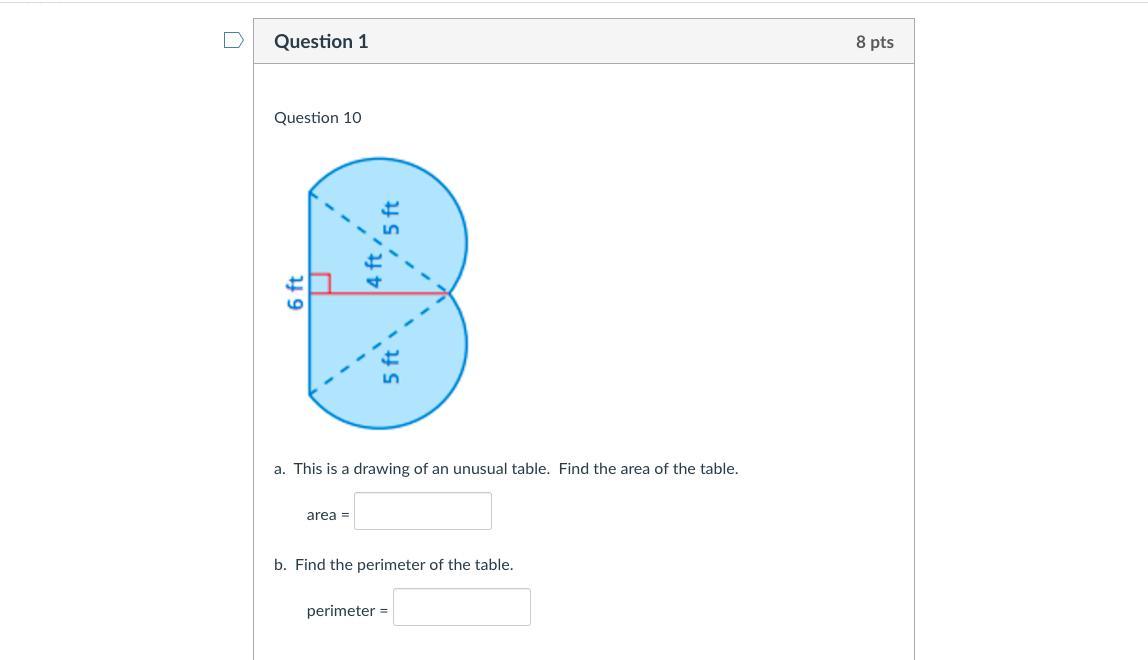Viewport: 1148px width, 660px height.
Task: Click the lower 5 ft diagonal label
Action: pyautogui.click(x=392, y=366)
